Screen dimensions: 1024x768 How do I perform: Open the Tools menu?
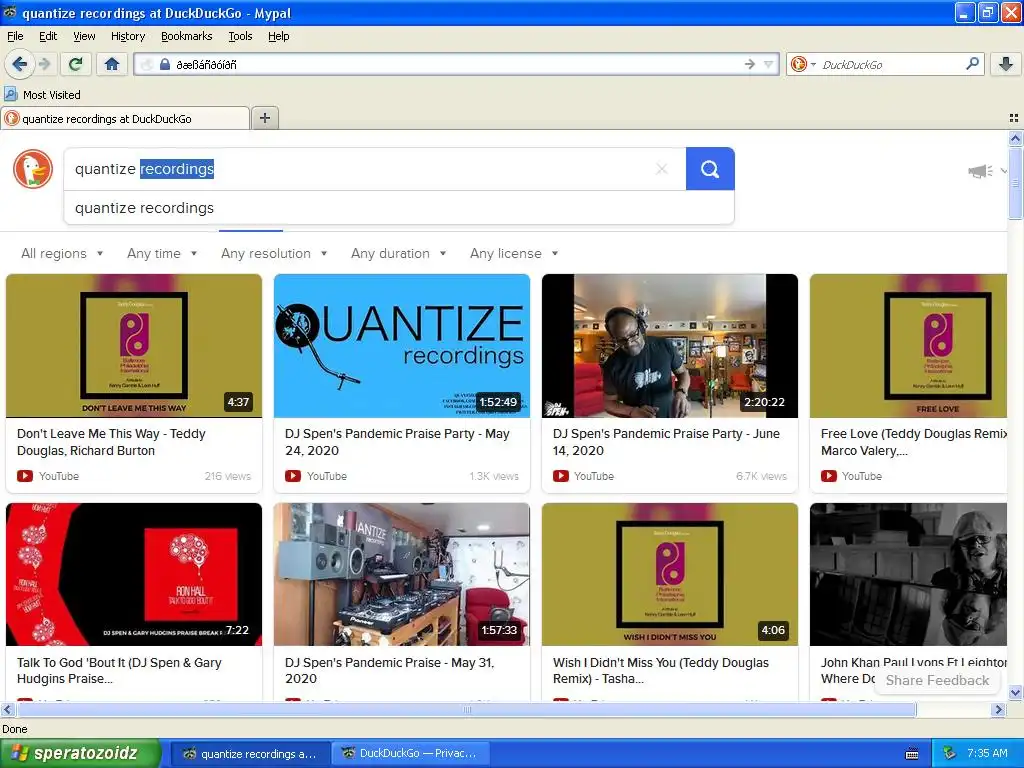[x=240, y=36]
